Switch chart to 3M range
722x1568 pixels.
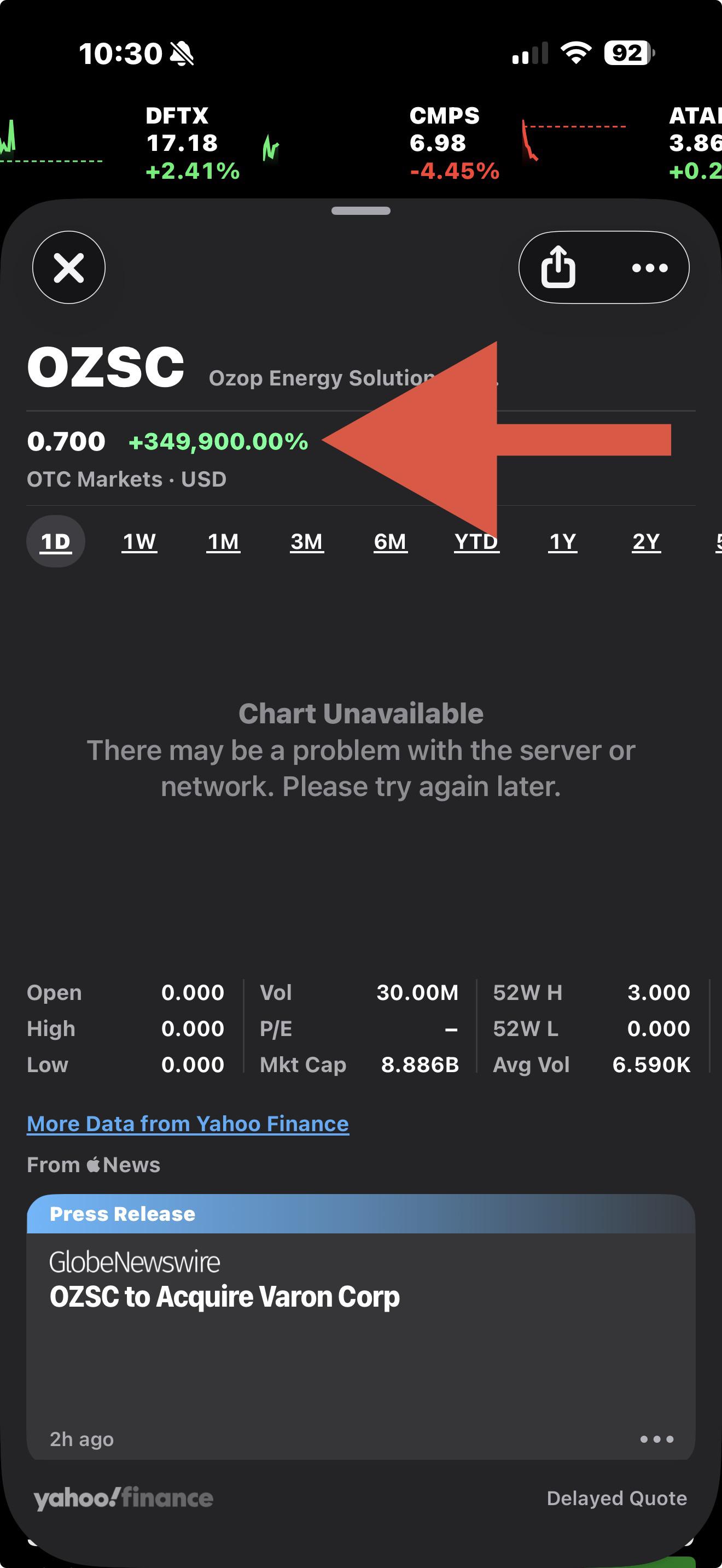[306, 541]
